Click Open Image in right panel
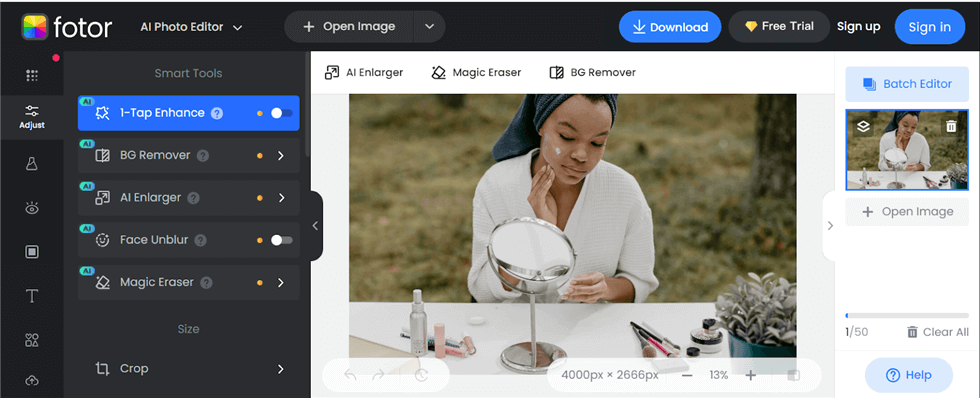980x398 pixels. tap(908, 212)
